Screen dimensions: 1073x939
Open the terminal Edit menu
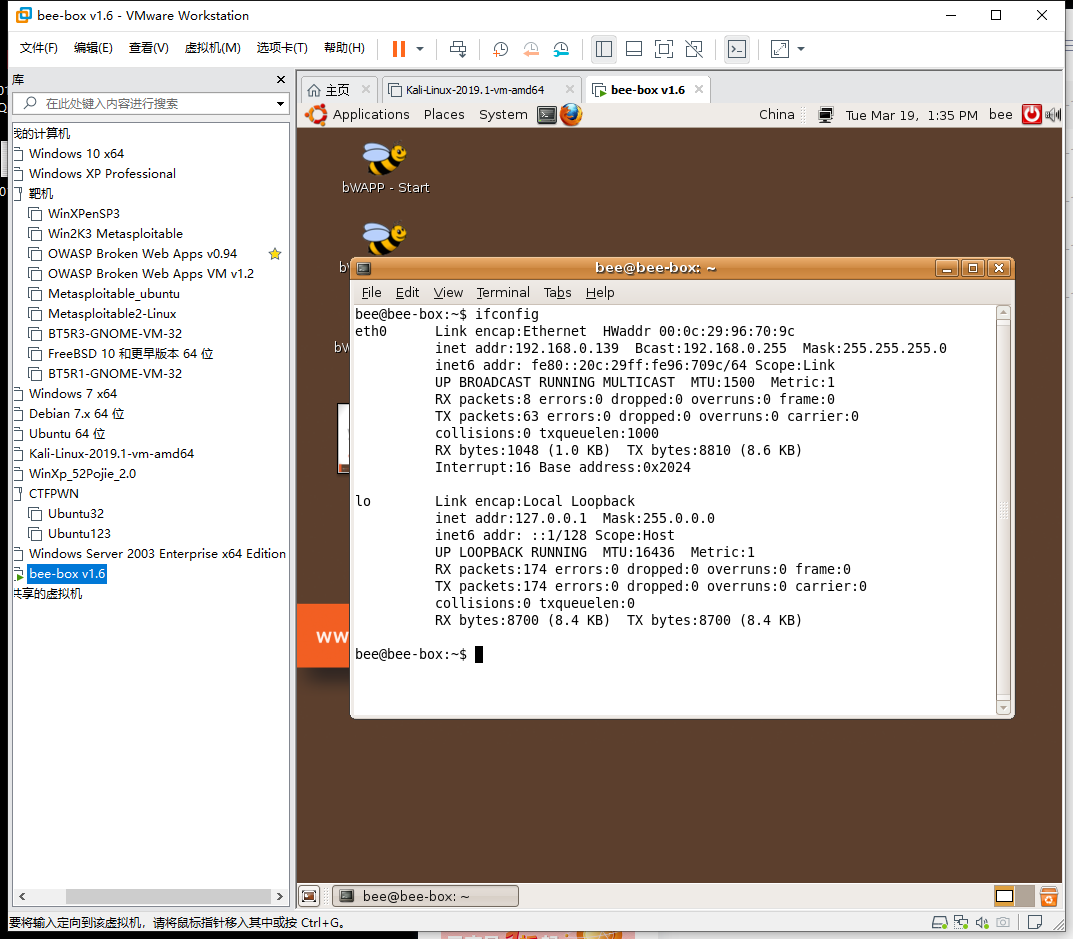[x=407, y=292]
